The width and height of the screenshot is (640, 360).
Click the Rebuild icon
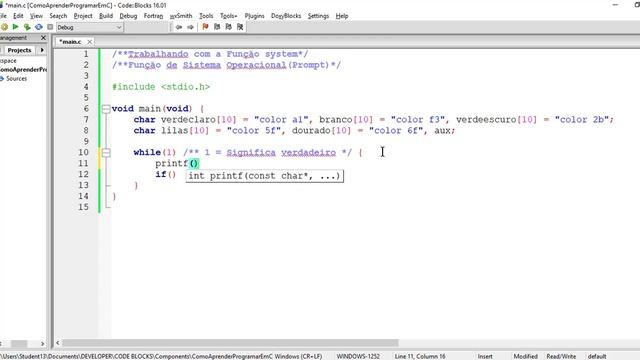[38, 27]
